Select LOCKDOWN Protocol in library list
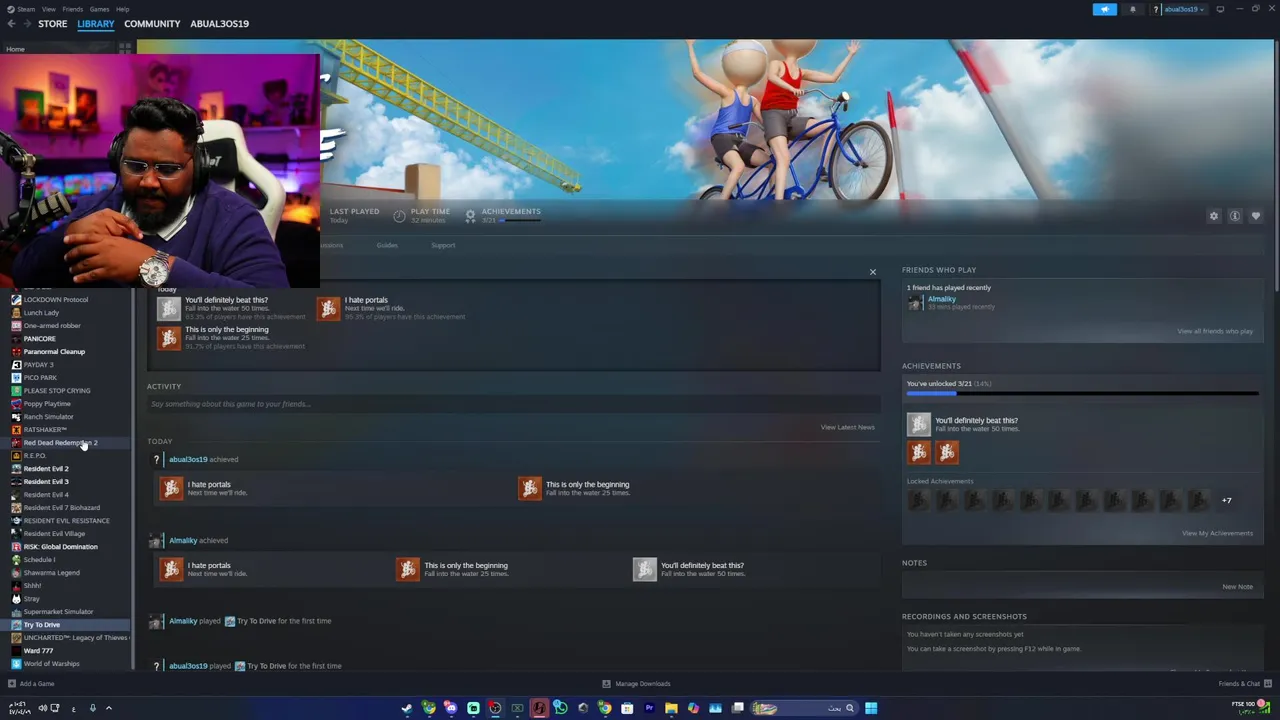The image size is (1280, 720). (x=56, y=300)
